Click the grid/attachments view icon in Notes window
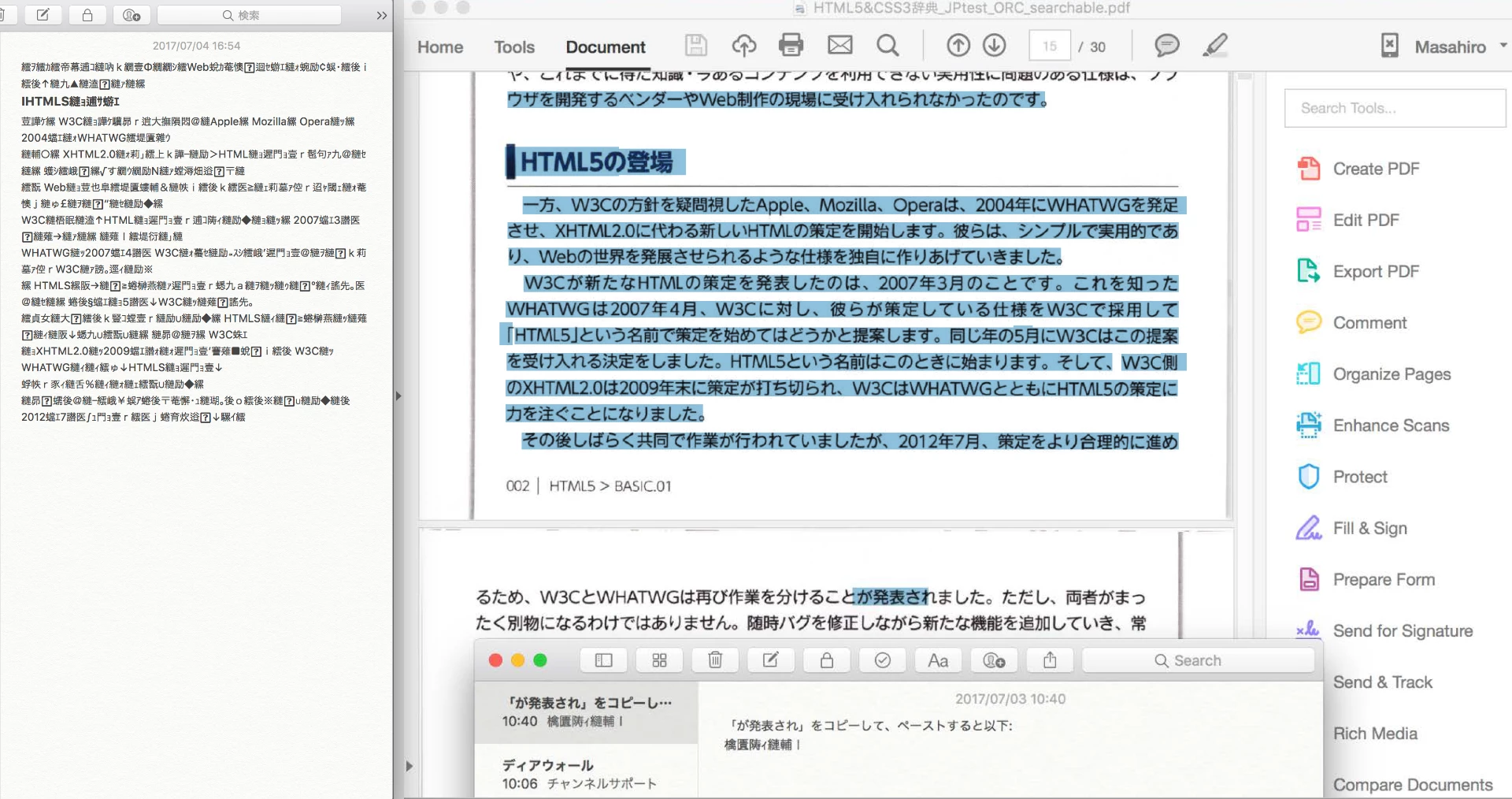The width and height of the screenshot is (1512, 799). click(659, 660)
